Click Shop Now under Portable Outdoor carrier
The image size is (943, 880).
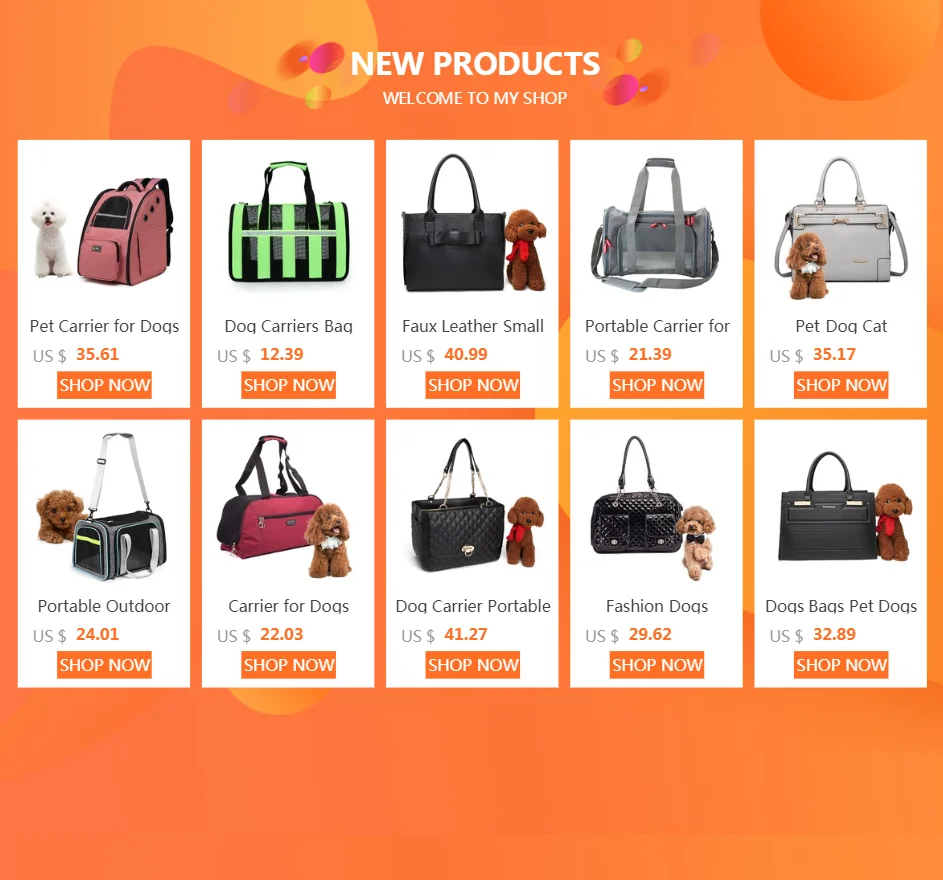(104, 665)
